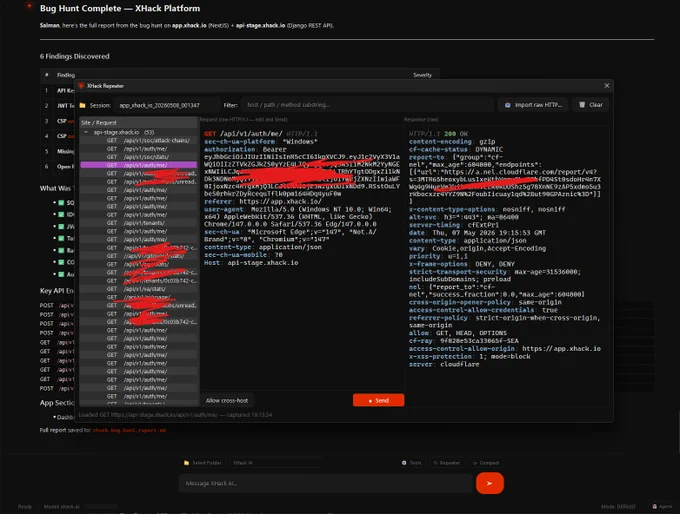Select GET /api/v1/va/stats/ request
Image resolution: width=680 pixels, height=514 pixels.
tap(138, 289)
